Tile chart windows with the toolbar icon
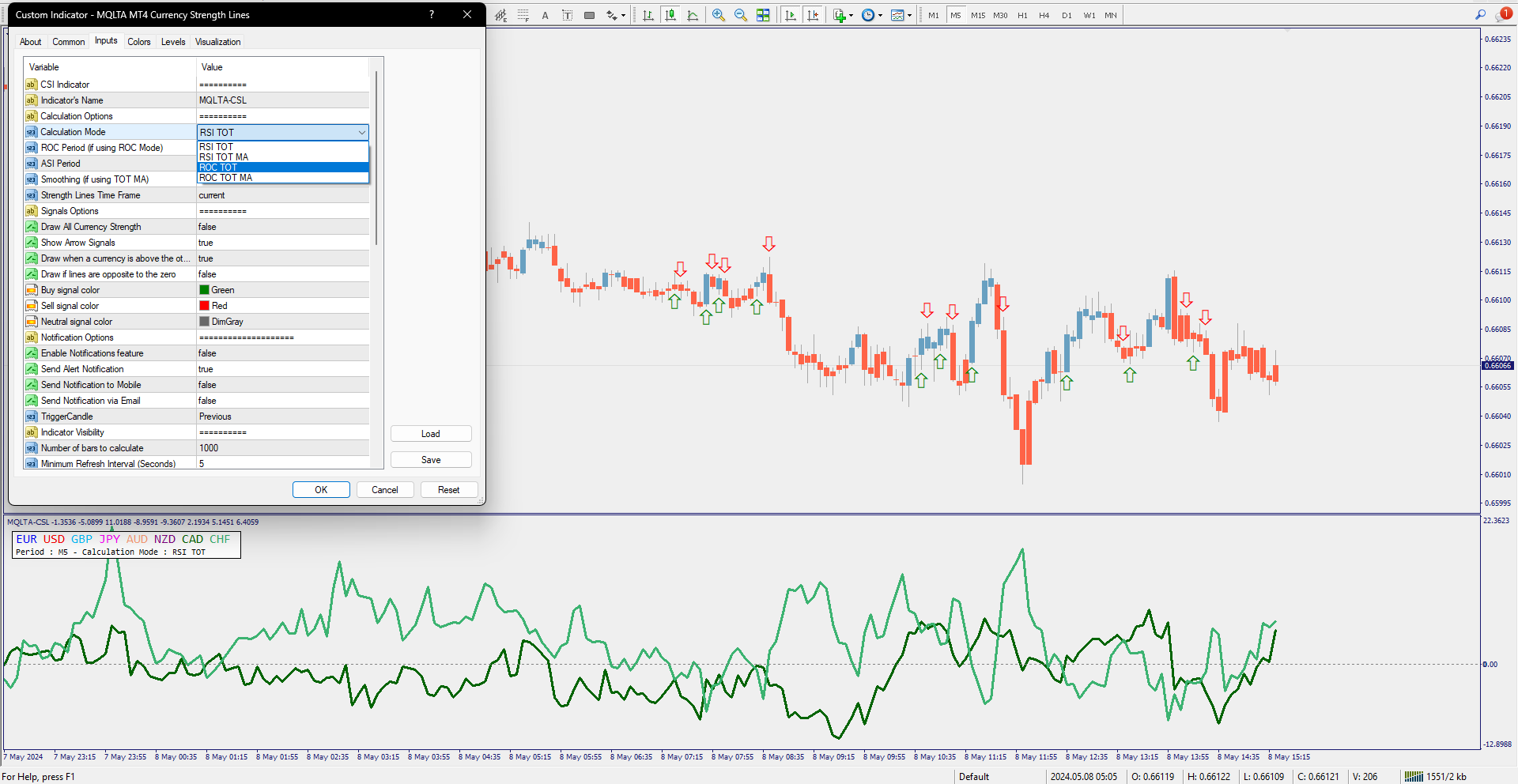 tap(763, 15)
